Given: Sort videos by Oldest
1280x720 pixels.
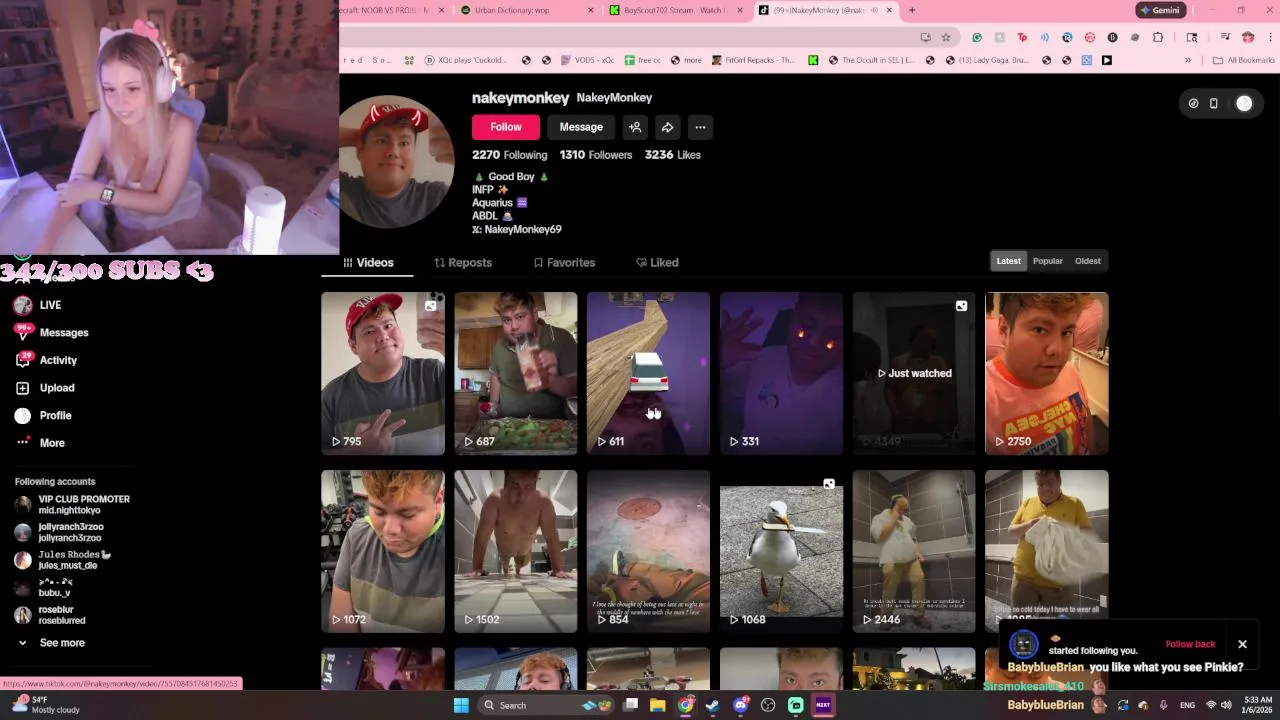Looking at the screenshot, I should point(1088,261).
